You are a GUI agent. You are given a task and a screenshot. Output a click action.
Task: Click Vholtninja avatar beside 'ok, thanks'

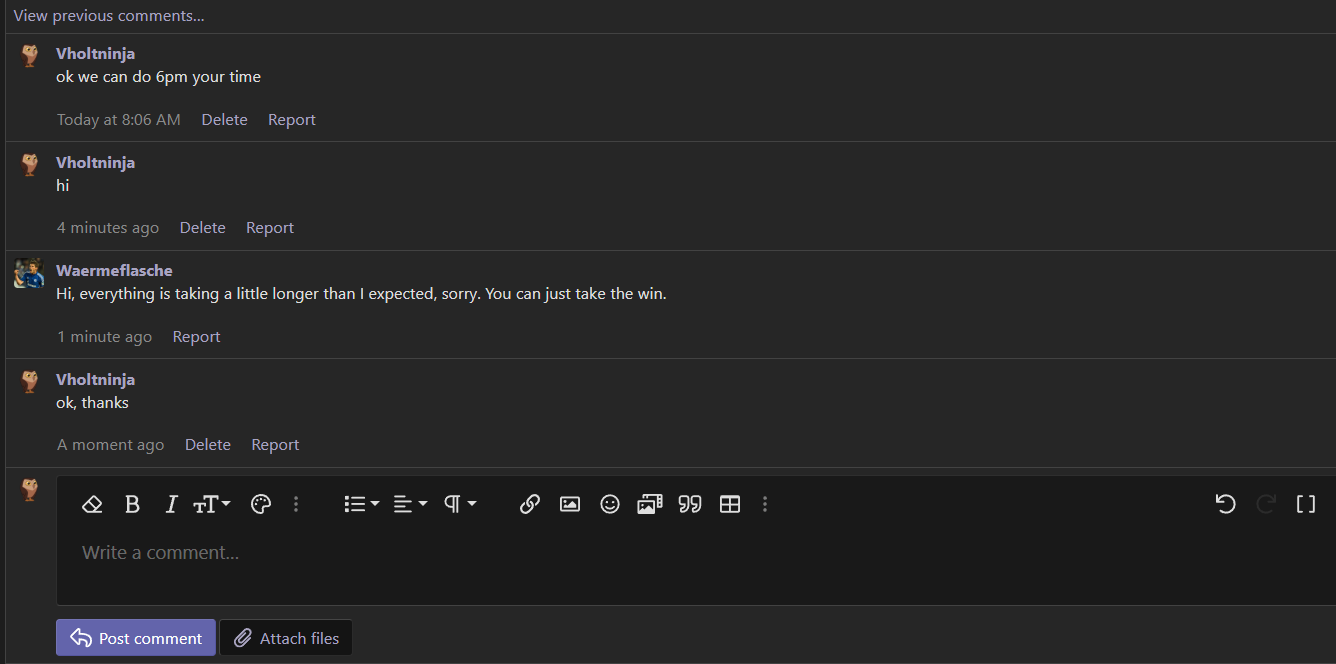pyautogui.click(x=30, y=381)
